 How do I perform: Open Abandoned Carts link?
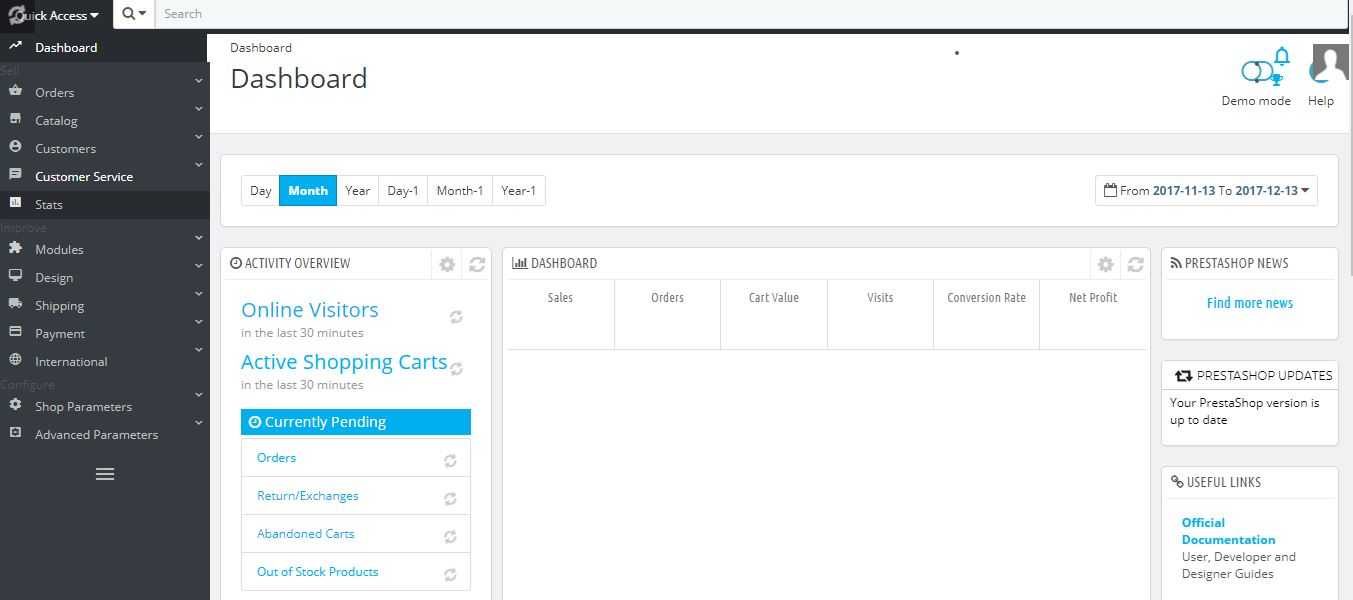pos(306,533)
